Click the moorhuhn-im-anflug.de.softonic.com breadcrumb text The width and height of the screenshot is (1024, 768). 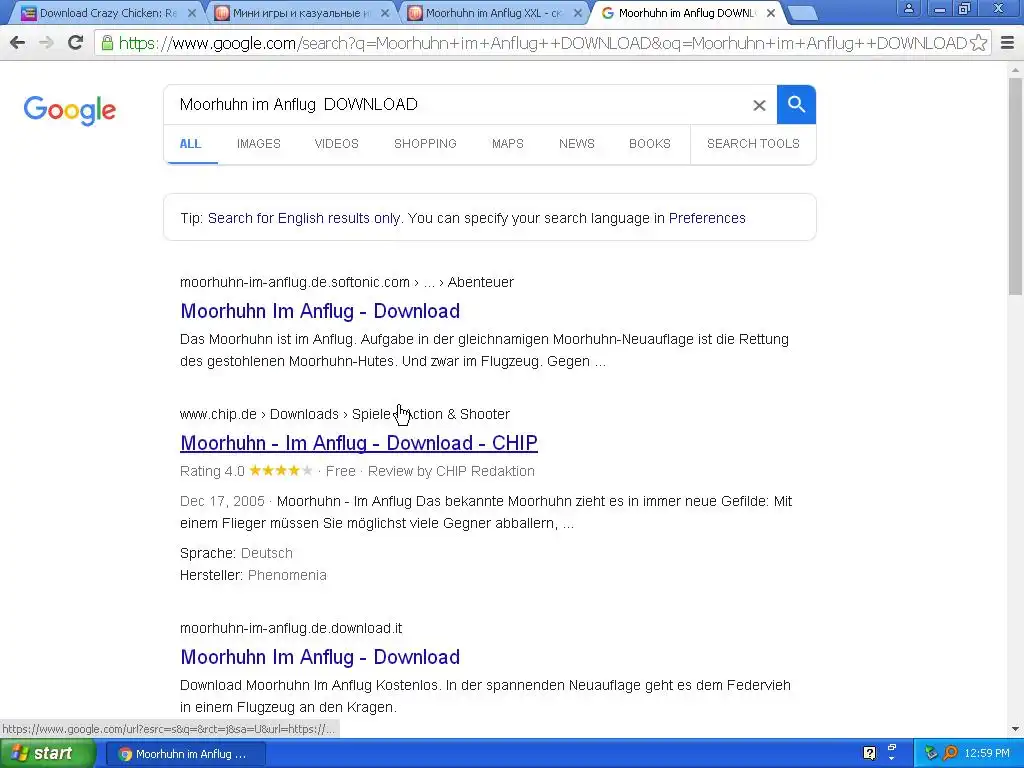pos(347,282)
